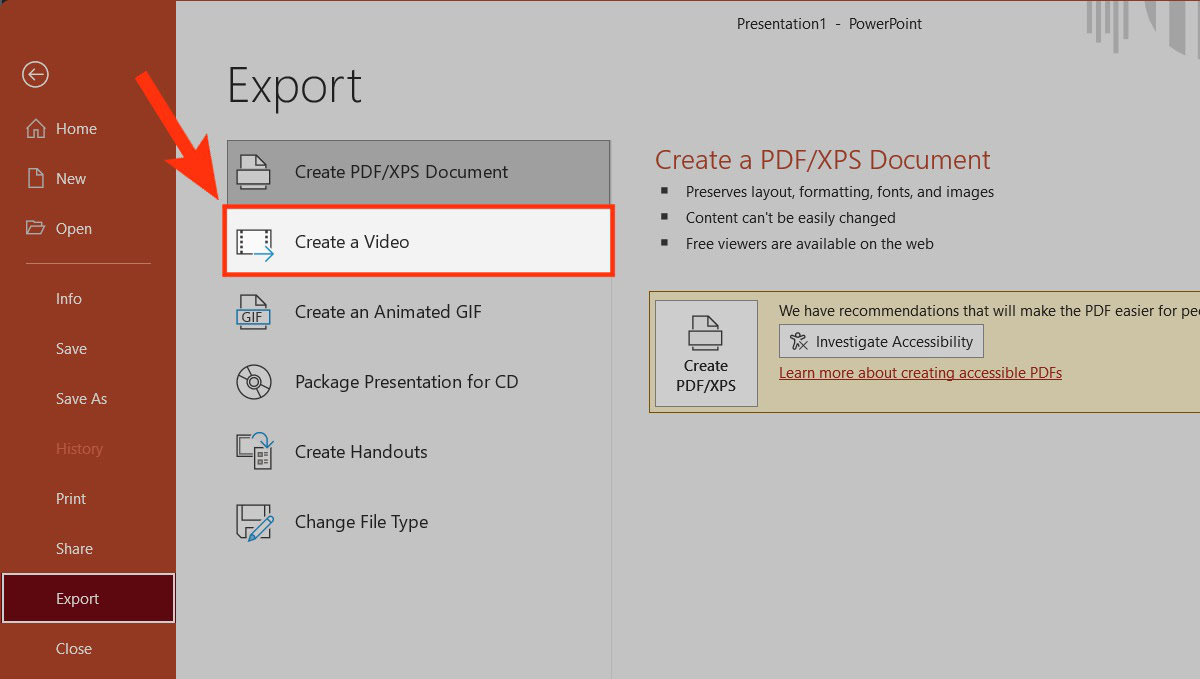Click the Change File Type icon

(254, 522)
